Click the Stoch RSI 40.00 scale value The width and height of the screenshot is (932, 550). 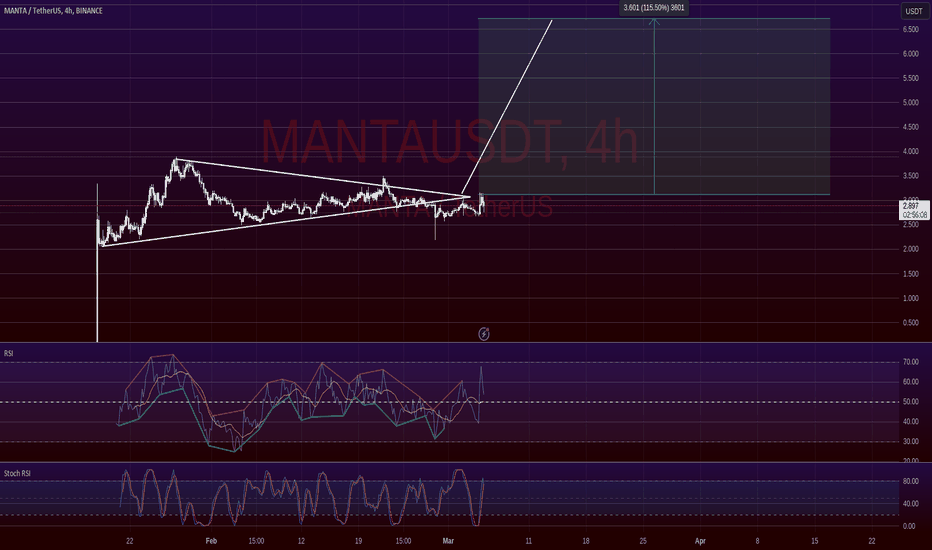909,503
